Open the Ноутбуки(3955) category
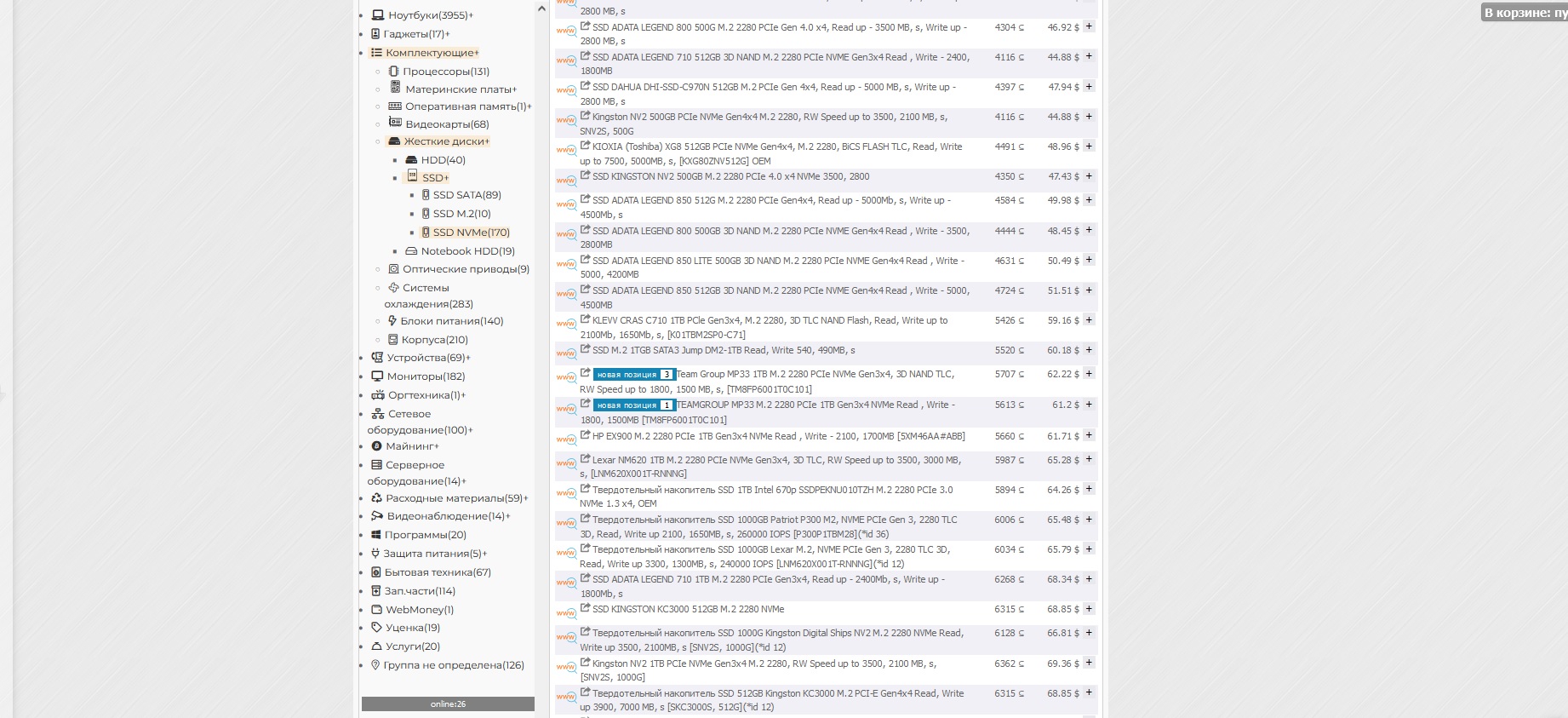This screenshot has height=718, width=1568. coord(430,15)
